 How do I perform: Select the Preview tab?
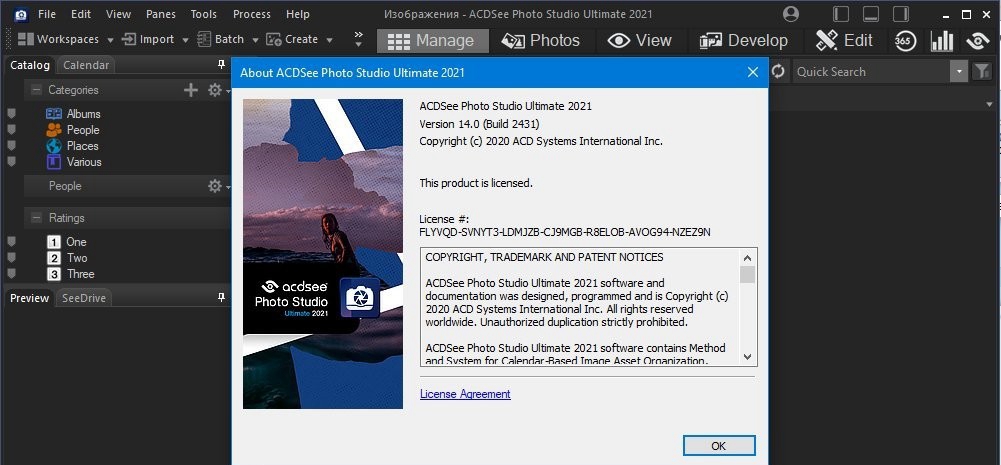pyautogui.click(x=29, y=298)
